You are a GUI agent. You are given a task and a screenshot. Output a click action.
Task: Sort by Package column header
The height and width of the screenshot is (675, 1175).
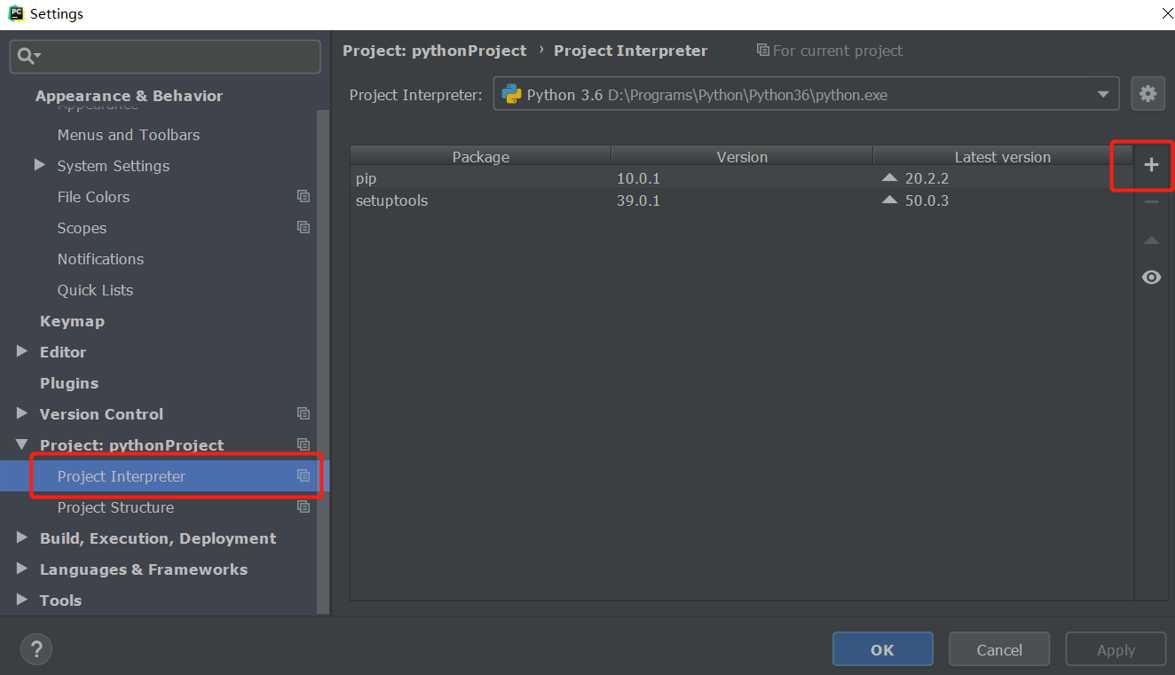pos(480,157)
